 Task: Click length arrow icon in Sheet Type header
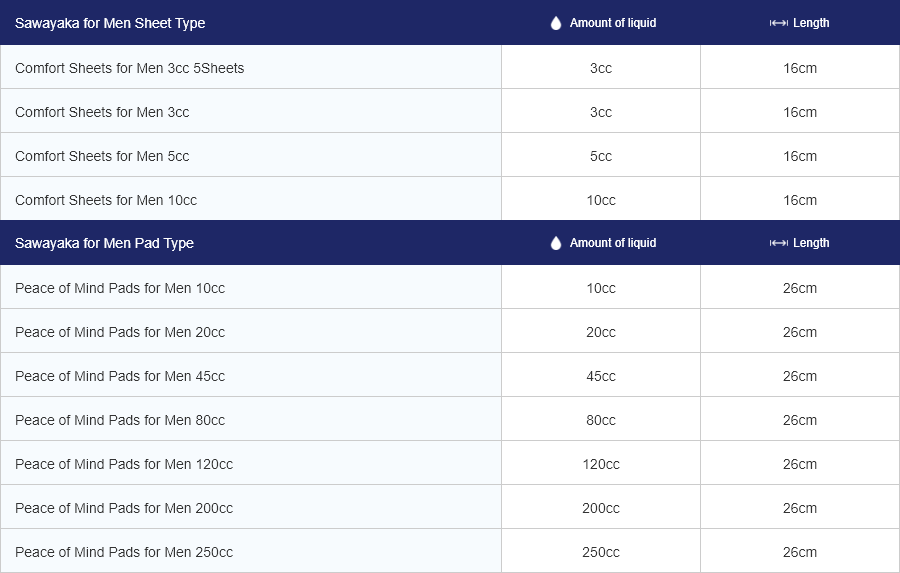point(778,23)
